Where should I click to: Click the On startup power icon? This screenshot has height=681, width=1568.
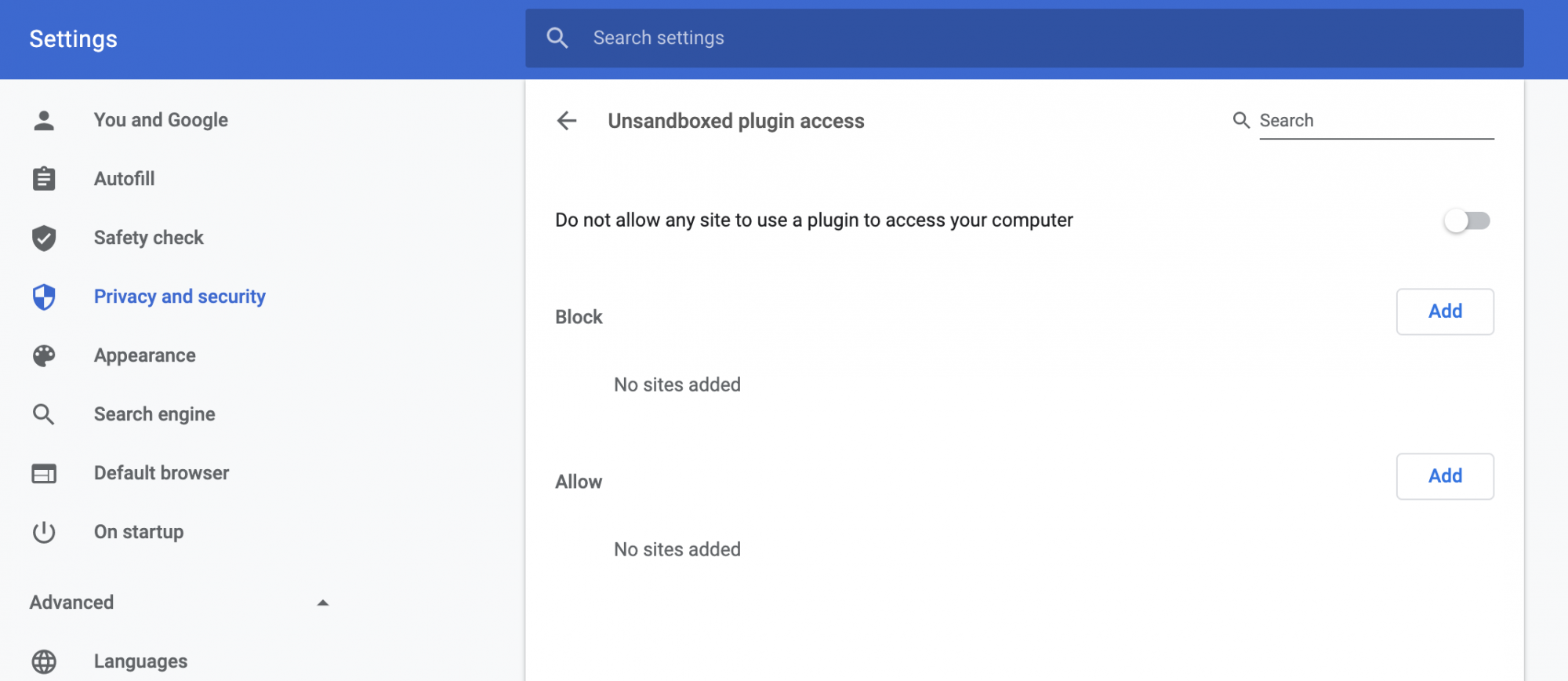44,532
